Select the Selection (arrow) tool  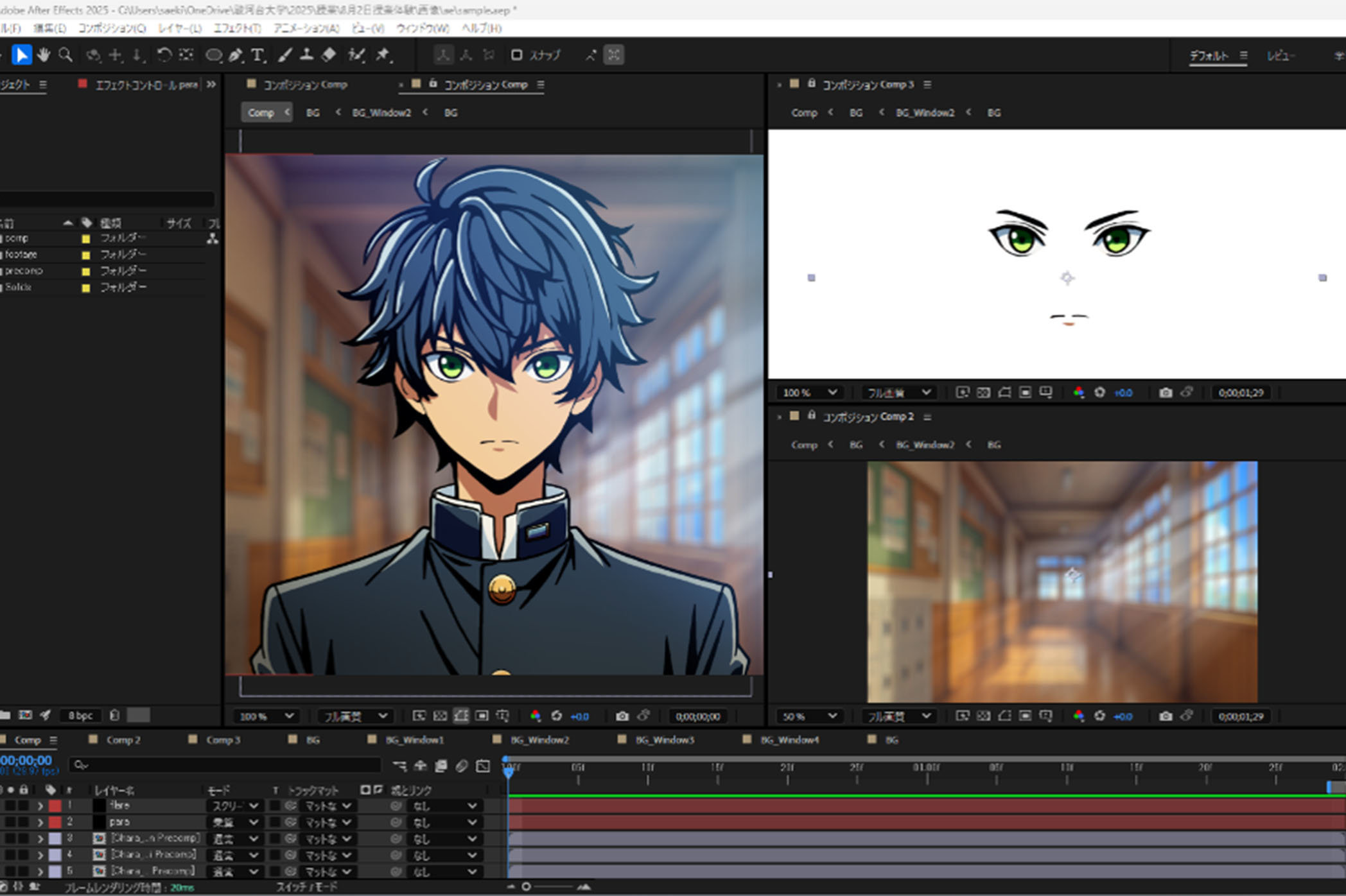(x=21, y=55)
